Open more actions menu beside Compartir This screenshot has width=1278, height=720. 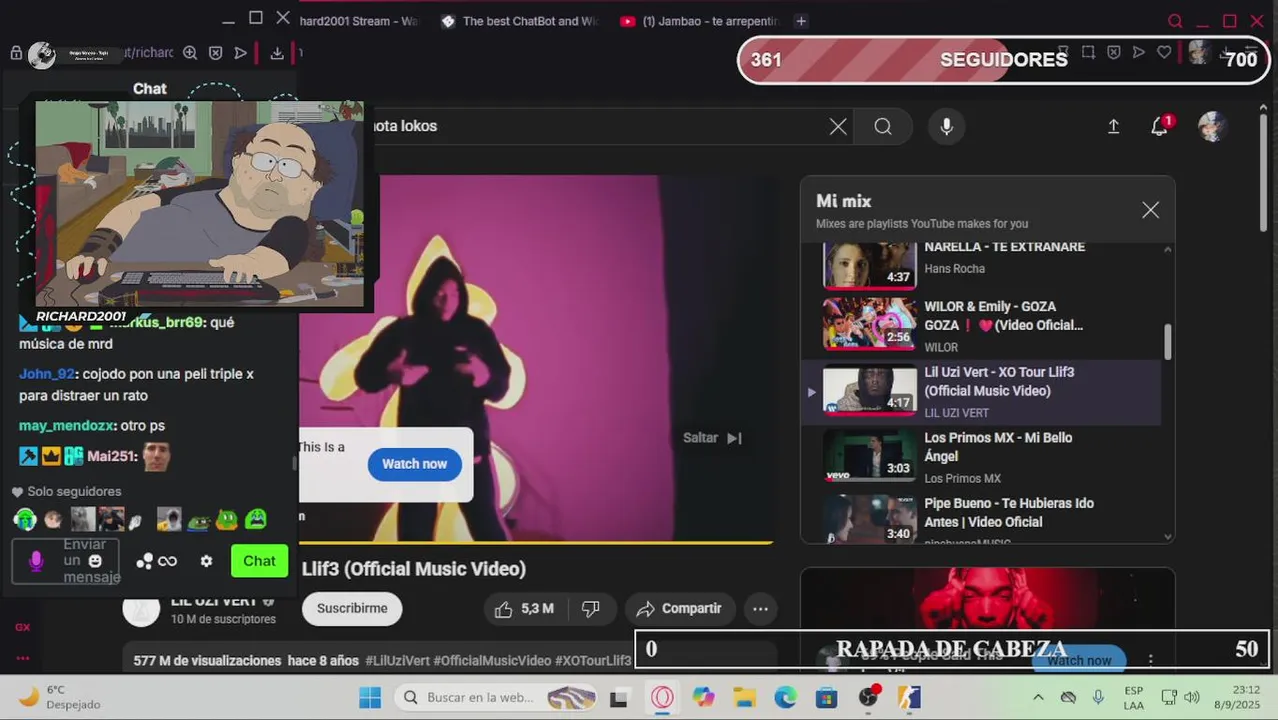tap(760, 609)
